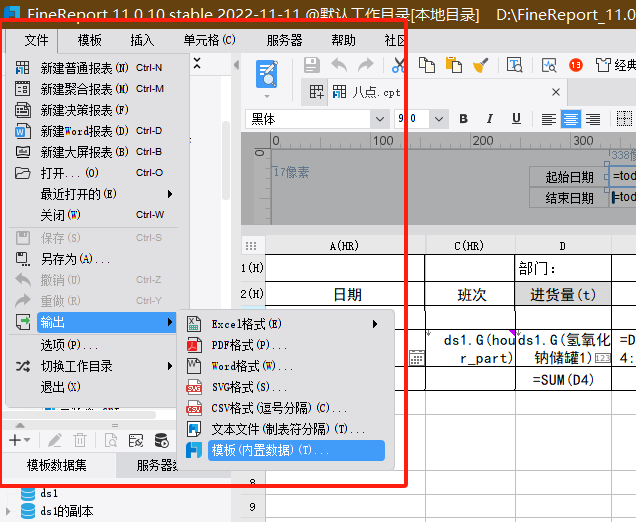The height and width of the screenshot is (522, 636).
Task: Align cell text center
Action: [571, 119]
